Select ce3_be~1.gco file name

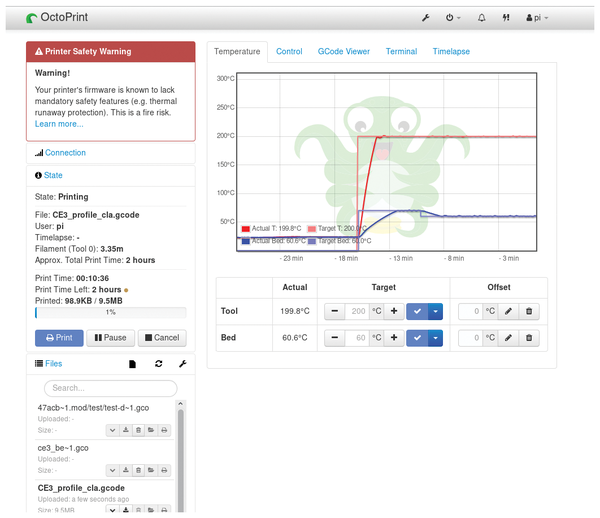coord(63,448)
